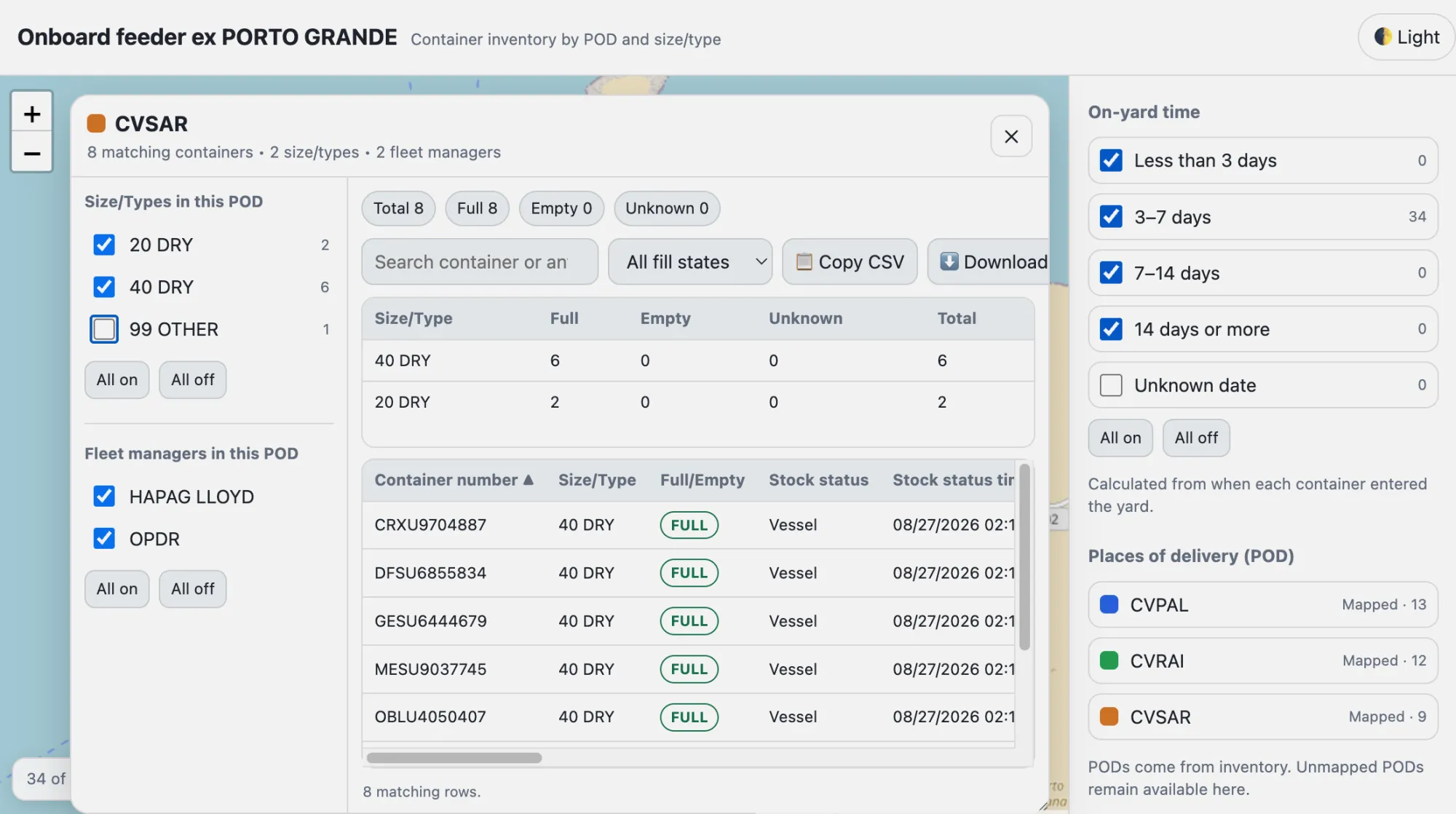Open the All fill states dropdown
The width and height of the screenshot is (1456, 814).
(690, 261)
